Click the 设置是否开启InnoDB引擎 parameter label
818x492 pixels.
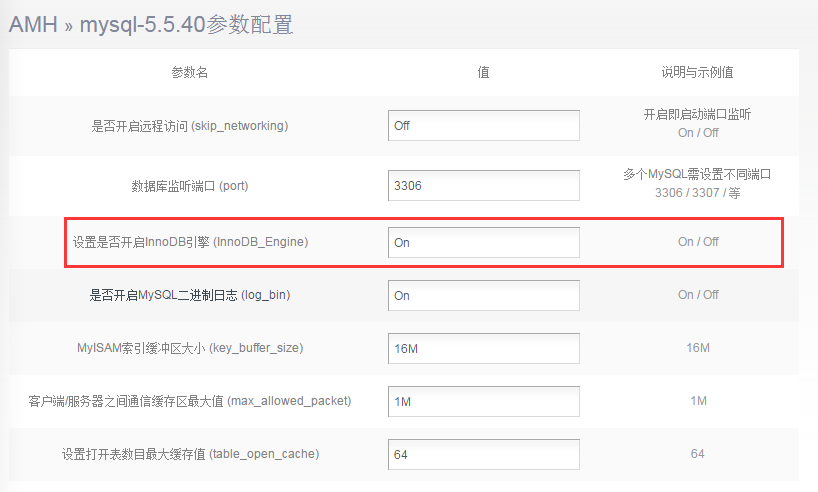point(190,242)
